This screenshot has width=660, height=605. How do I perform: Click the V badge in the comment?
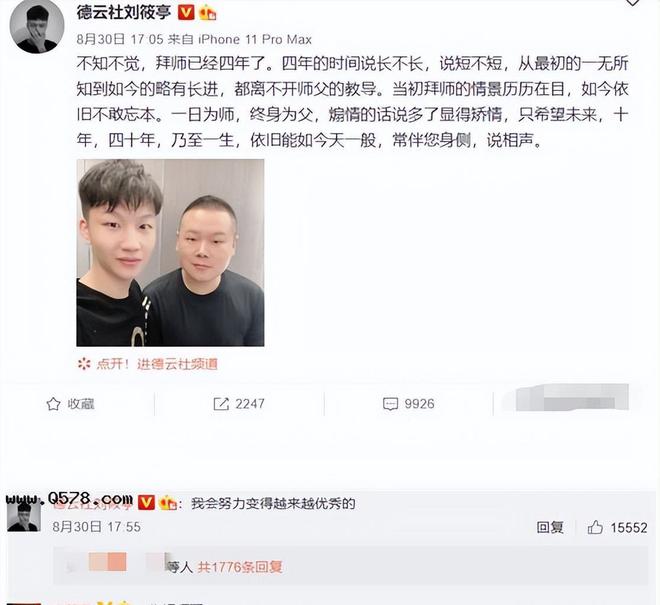click(146, 502)
